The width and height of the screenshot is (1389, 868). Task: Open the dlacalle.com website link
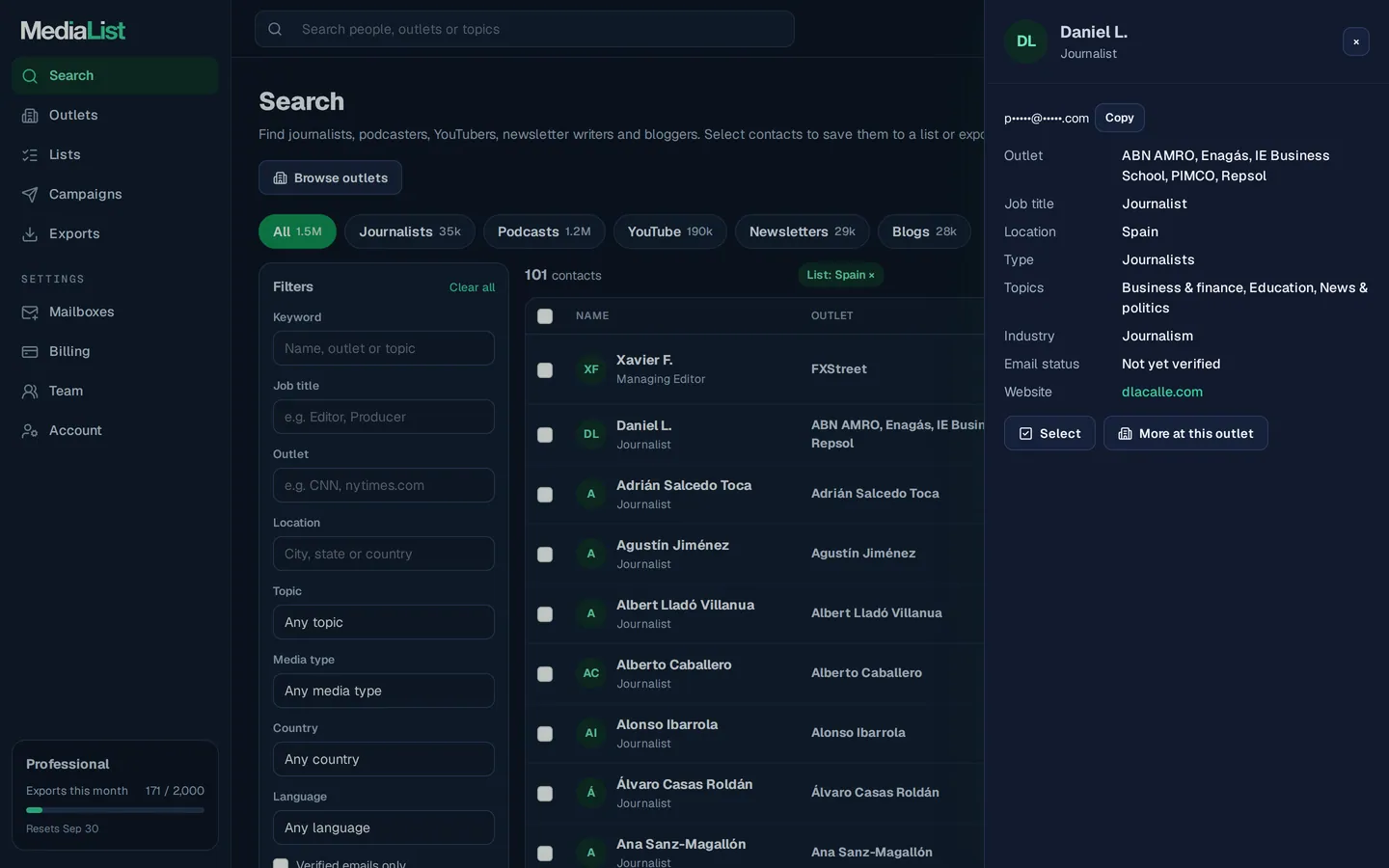tap(1162, 392)
